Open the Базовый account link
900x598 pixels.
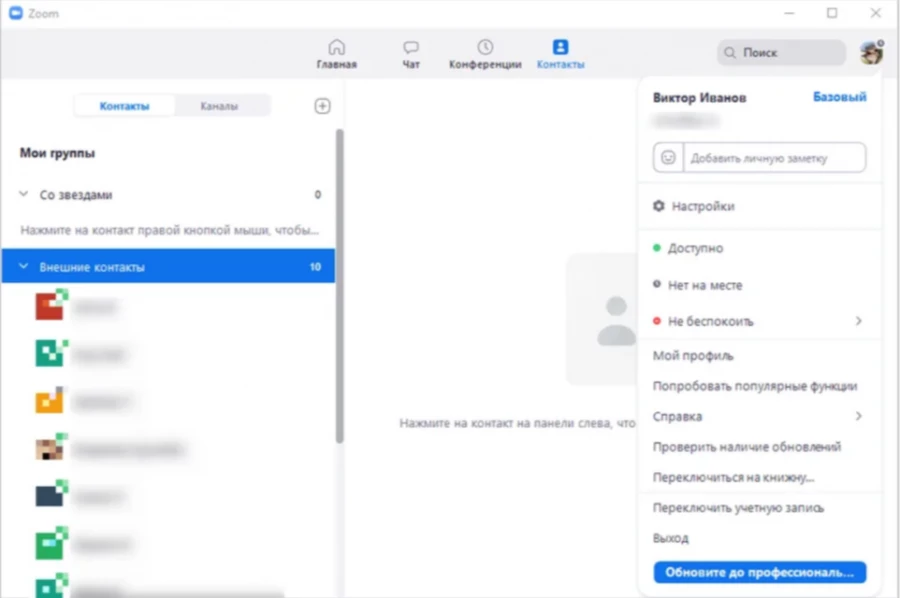tap(840, 97)
